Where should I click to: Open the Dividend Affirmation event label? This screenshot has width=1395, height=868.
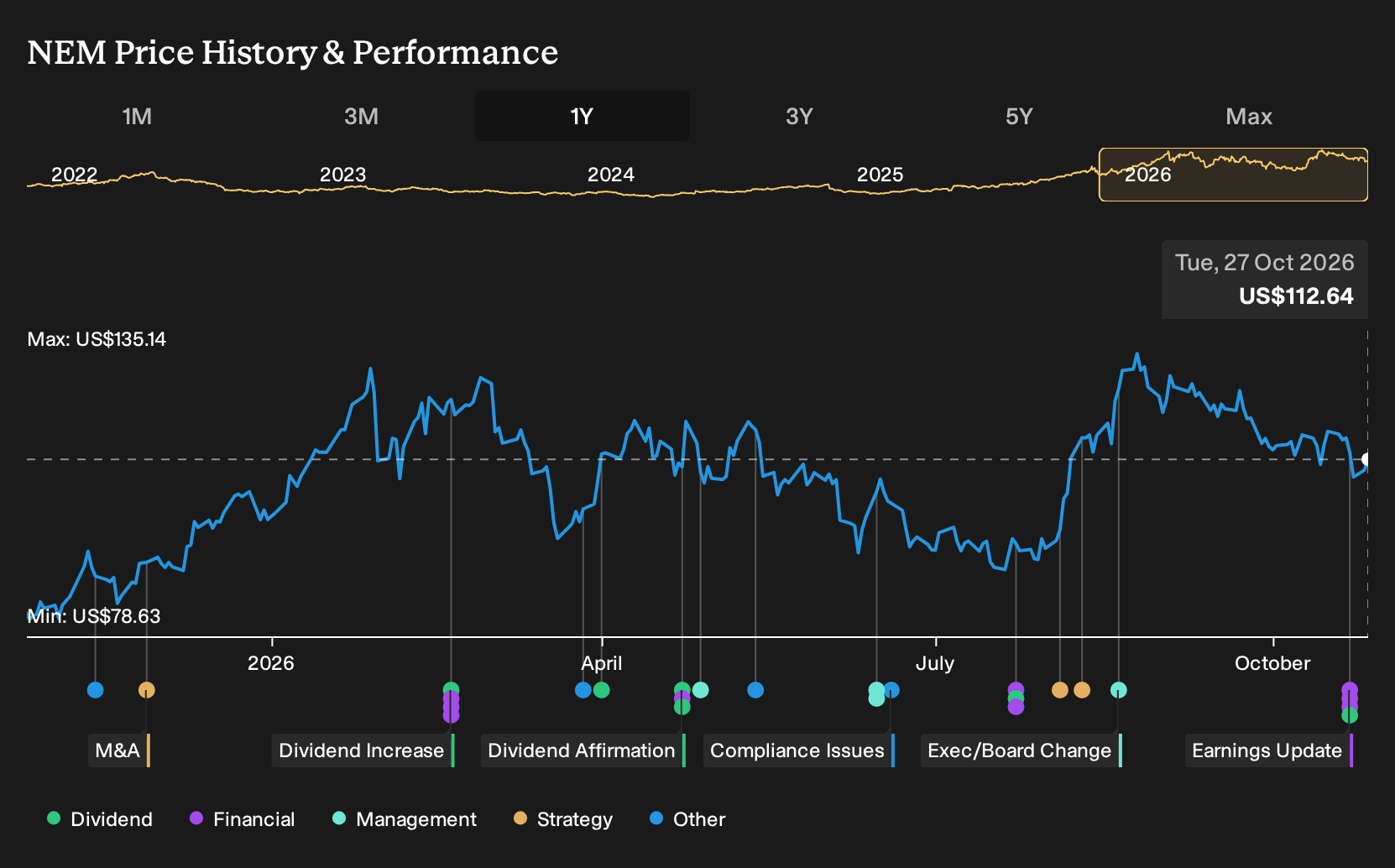pos(583,750)
